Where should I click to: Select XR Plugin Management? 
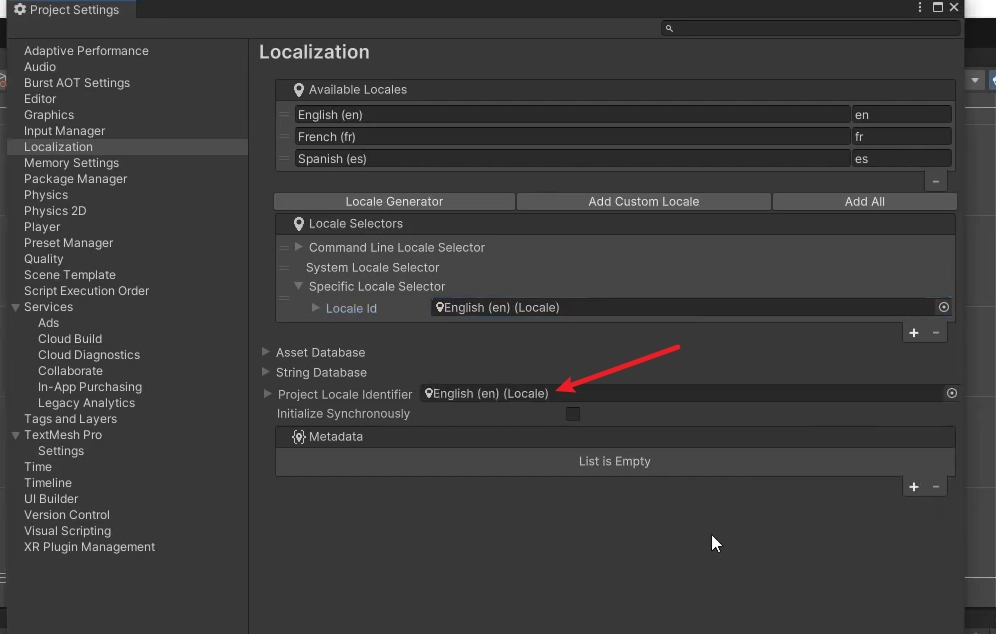coord(90,547)
